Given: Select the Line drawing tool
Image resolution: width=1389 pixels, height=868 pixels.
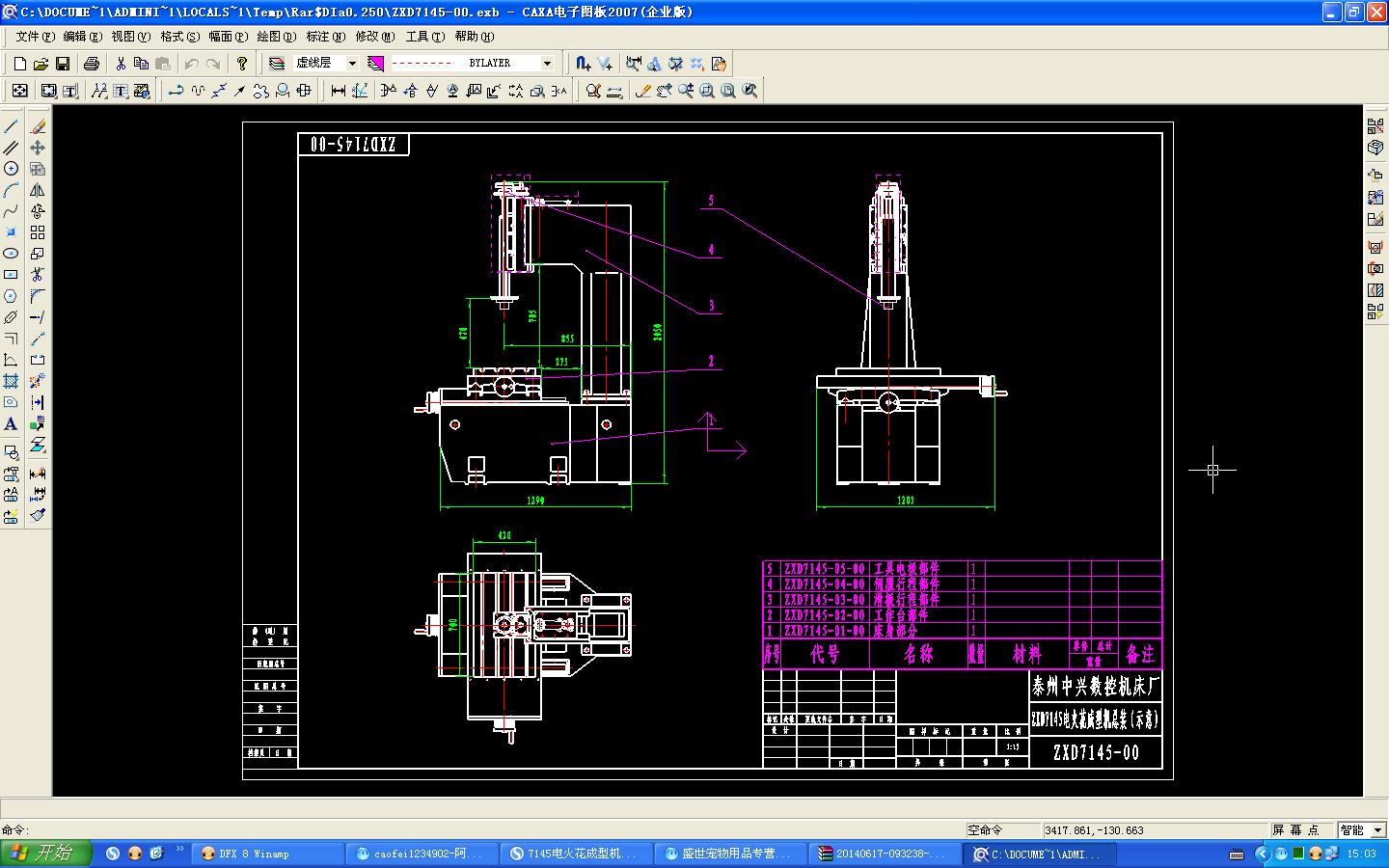Looking at the screenshot, I should click(x=11, y=126).
